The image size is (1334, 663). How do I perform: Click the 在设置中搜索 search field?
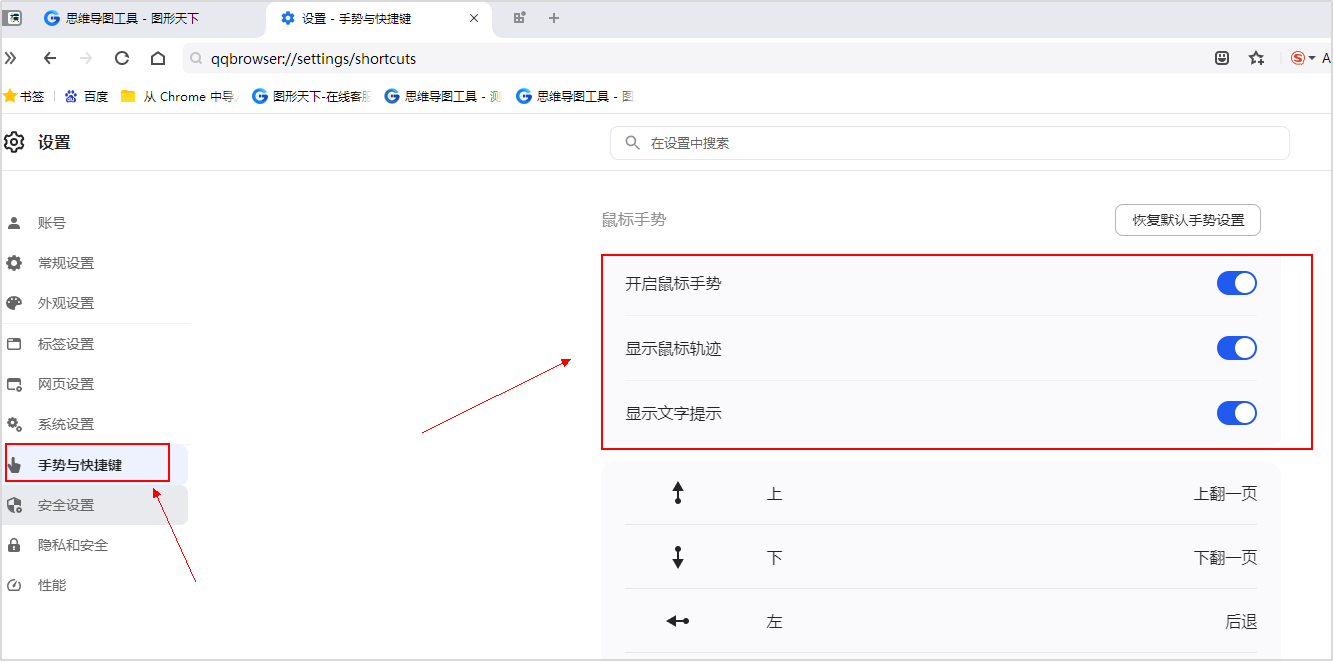click(950, 143)
